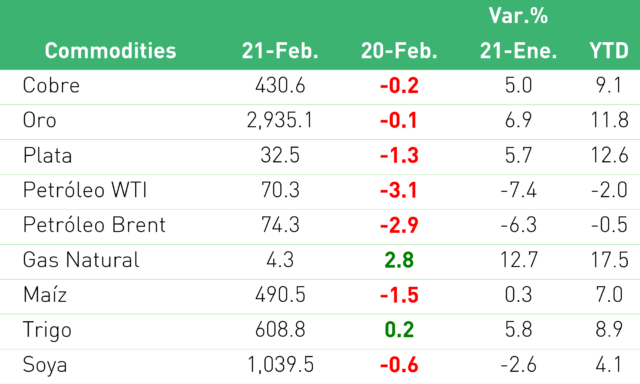640x384 pixels.
Task: Click the Commodities column header
Action: [110, 51]
